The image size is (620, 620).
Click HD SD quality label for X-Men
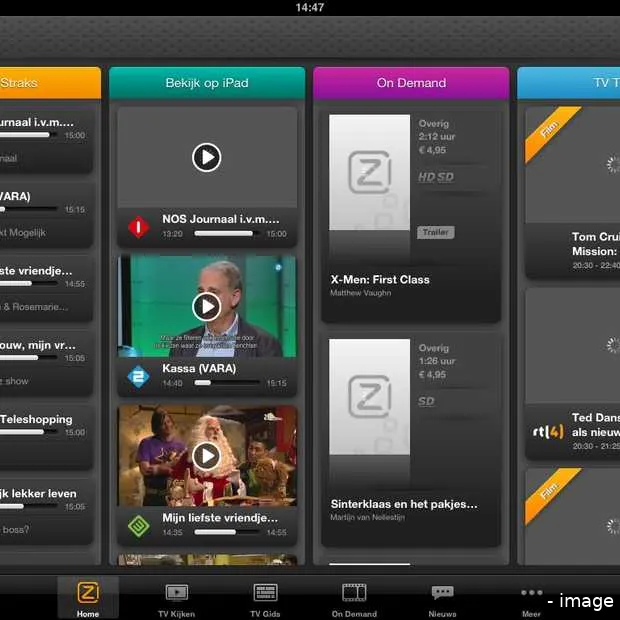pos(436,177)
